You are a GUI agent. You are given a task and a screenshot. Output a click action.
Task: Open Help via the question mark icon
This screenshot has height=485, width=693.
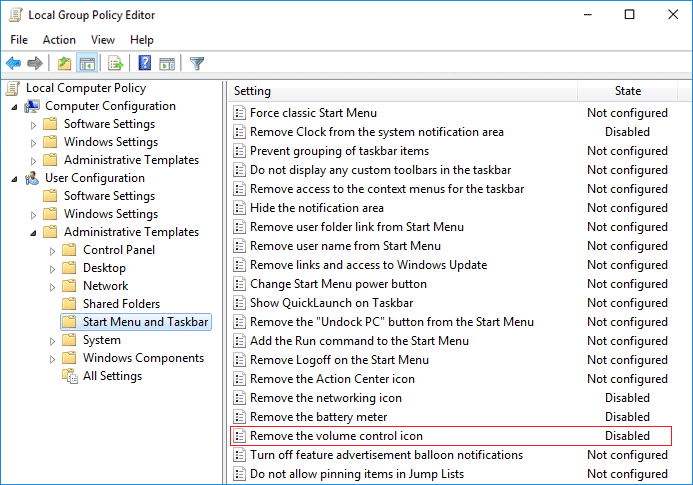click(x=145, y=64)
